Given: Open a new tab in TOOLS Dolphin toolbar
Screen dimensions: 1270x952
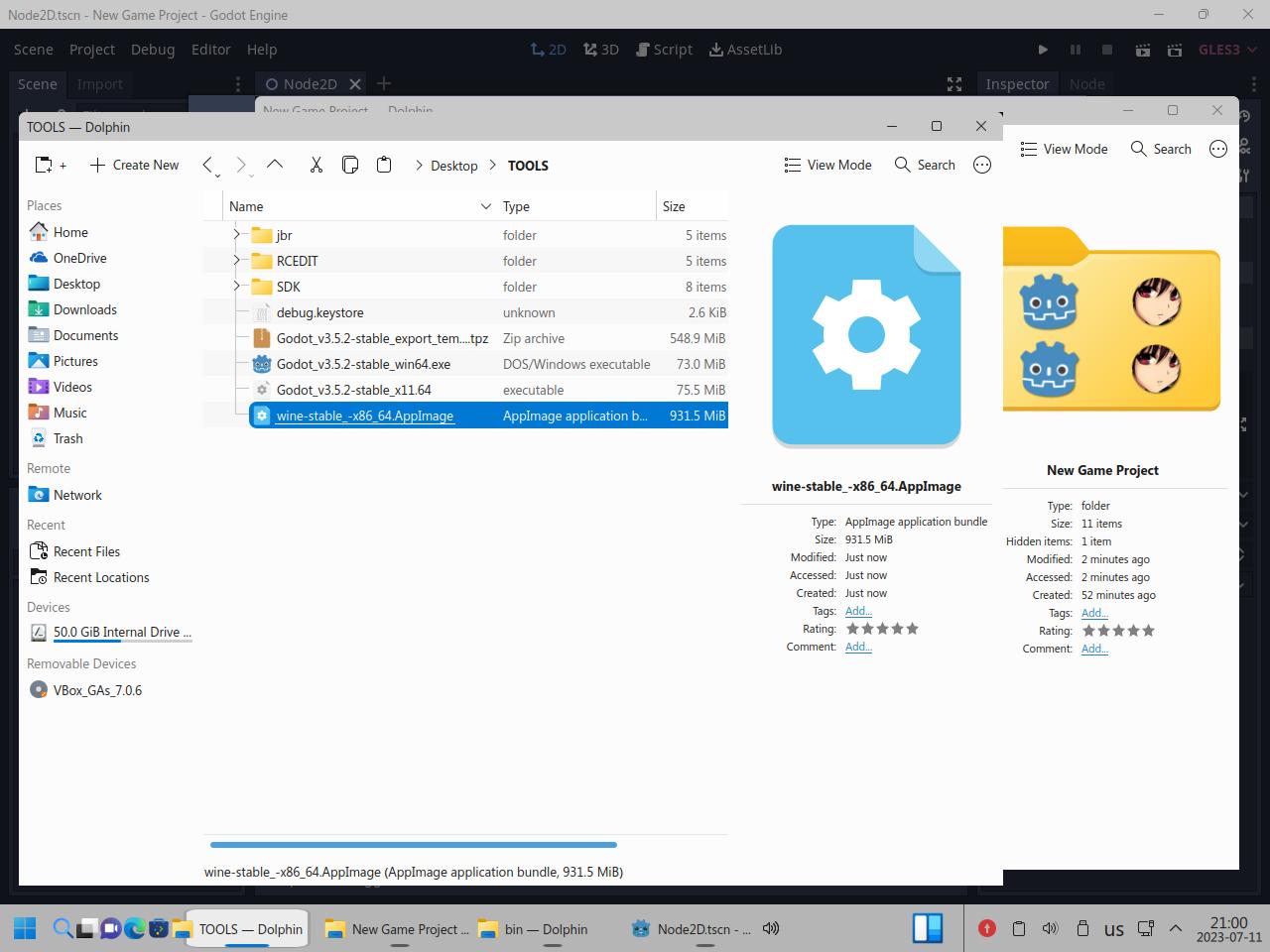Looking at the screenshot, I should [x=50, y=166].
